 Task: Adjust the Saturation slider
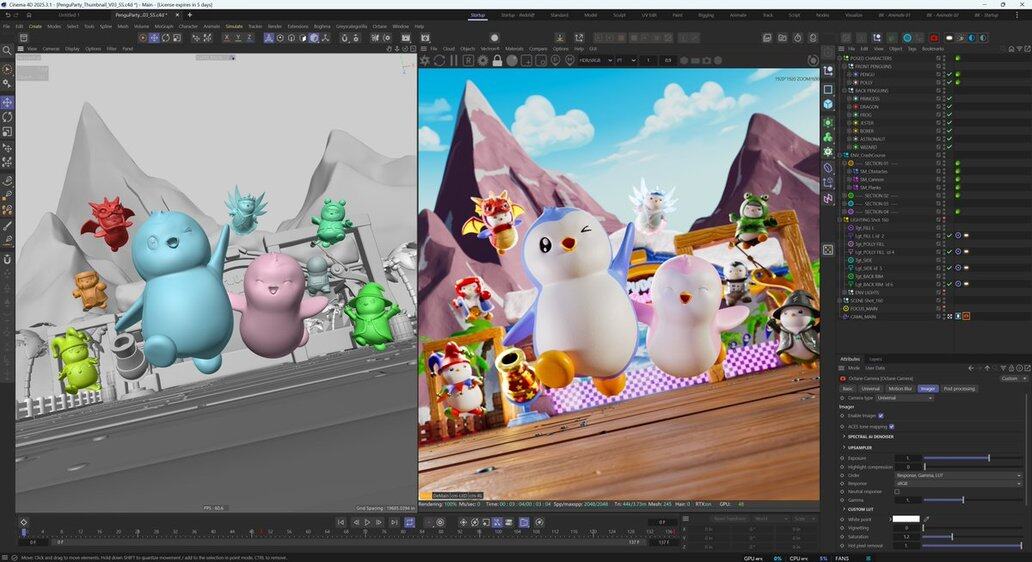click(x=972, y=537)
